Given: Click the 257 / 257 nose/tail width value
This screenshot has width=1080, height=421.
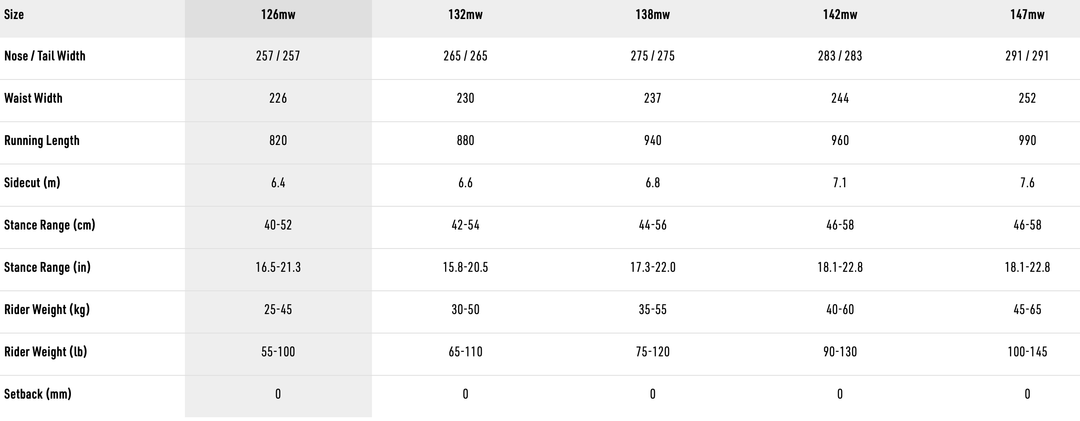Looking at the screenshot, I should click(278, 57).
